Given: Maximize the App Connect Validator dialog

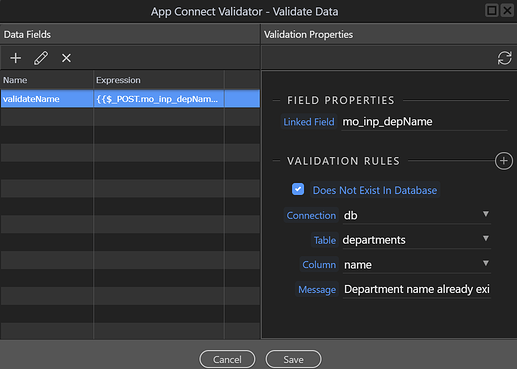Looking at the screenshot, I should [x=491, y=10].
